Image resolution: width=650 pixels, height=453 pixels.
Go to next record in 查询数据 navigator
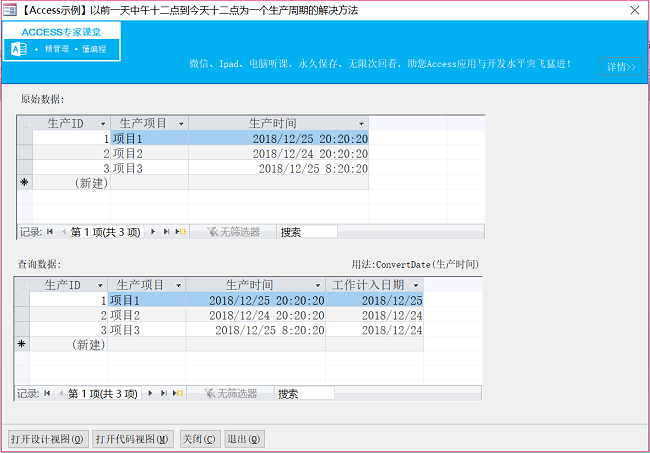tap(150, 393)
